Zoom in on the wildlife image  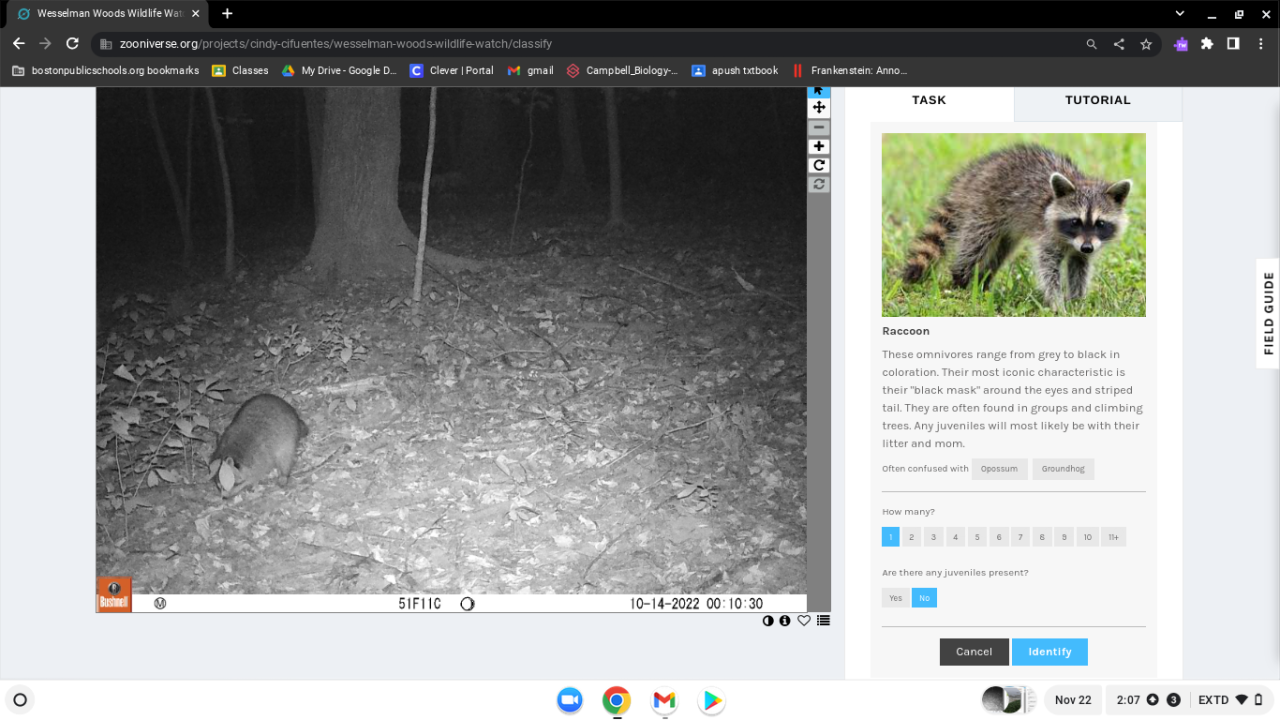coord(819,146)
